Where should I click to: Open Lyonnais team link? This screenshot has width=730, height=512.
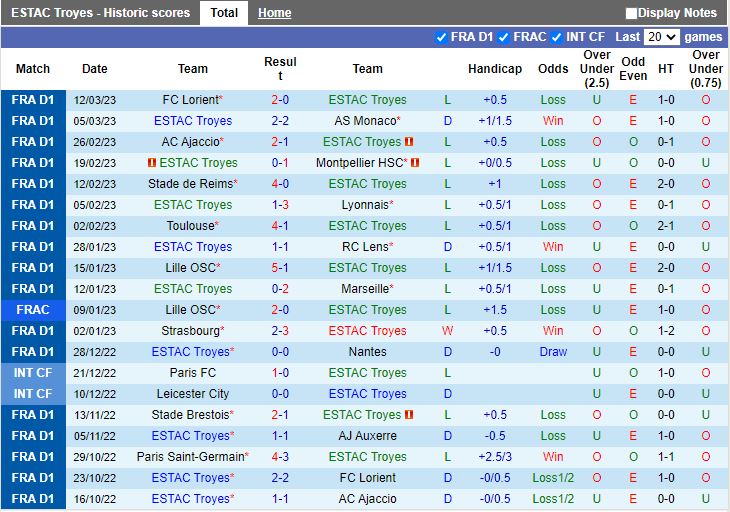365,204
